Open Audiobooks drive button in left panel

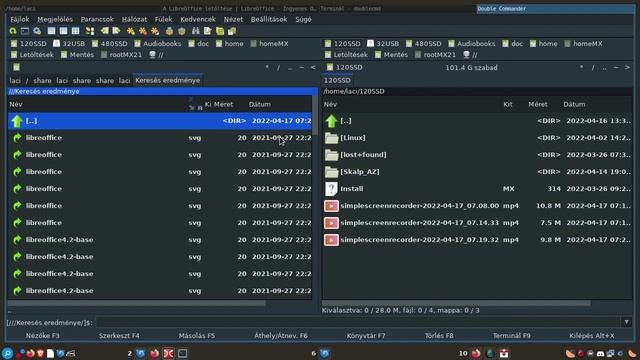(x=158, y=44)
